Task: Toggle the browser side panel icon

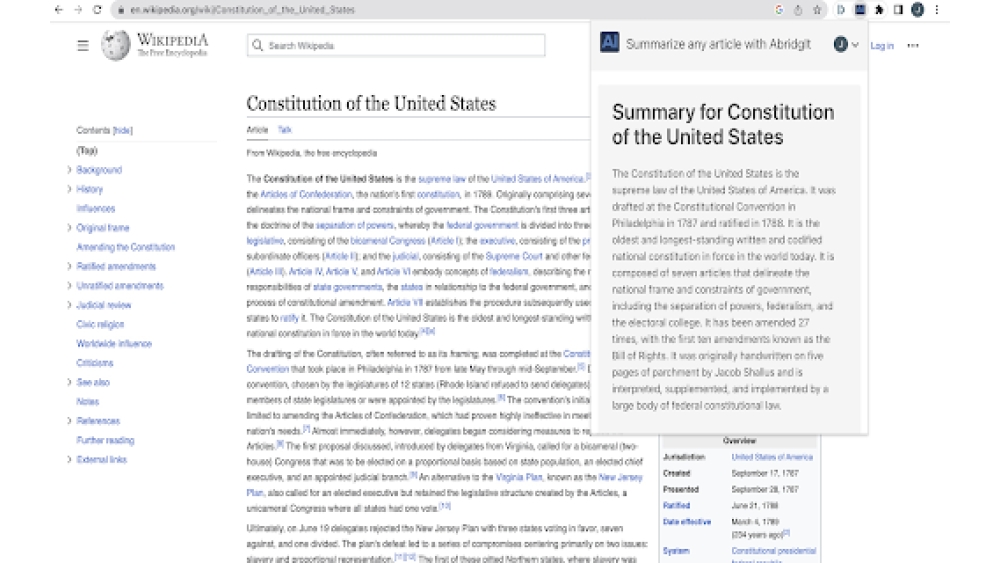Action: (x=898, y=10)
